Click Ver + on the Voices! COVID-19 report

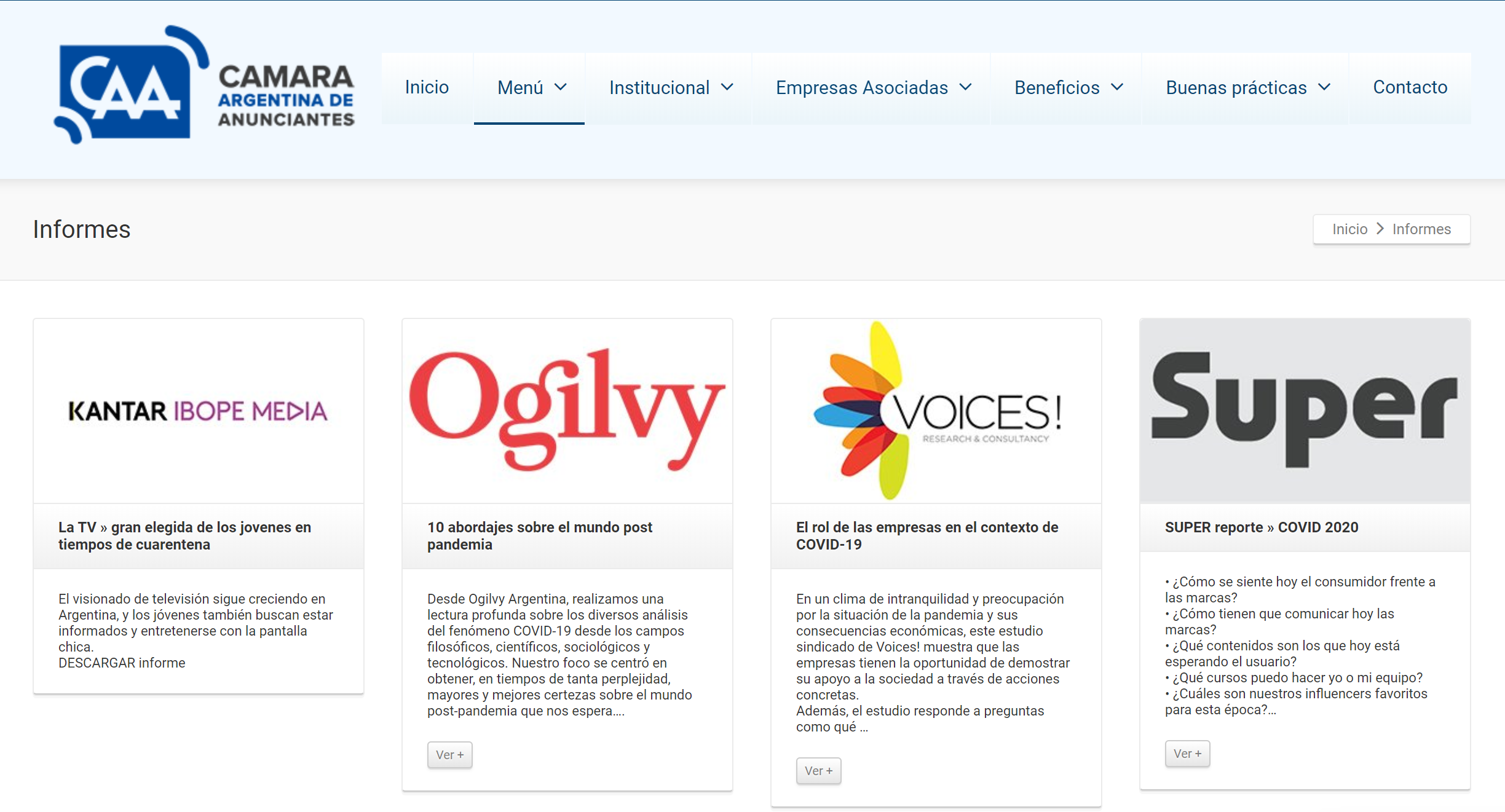click(x=818, y=770)
